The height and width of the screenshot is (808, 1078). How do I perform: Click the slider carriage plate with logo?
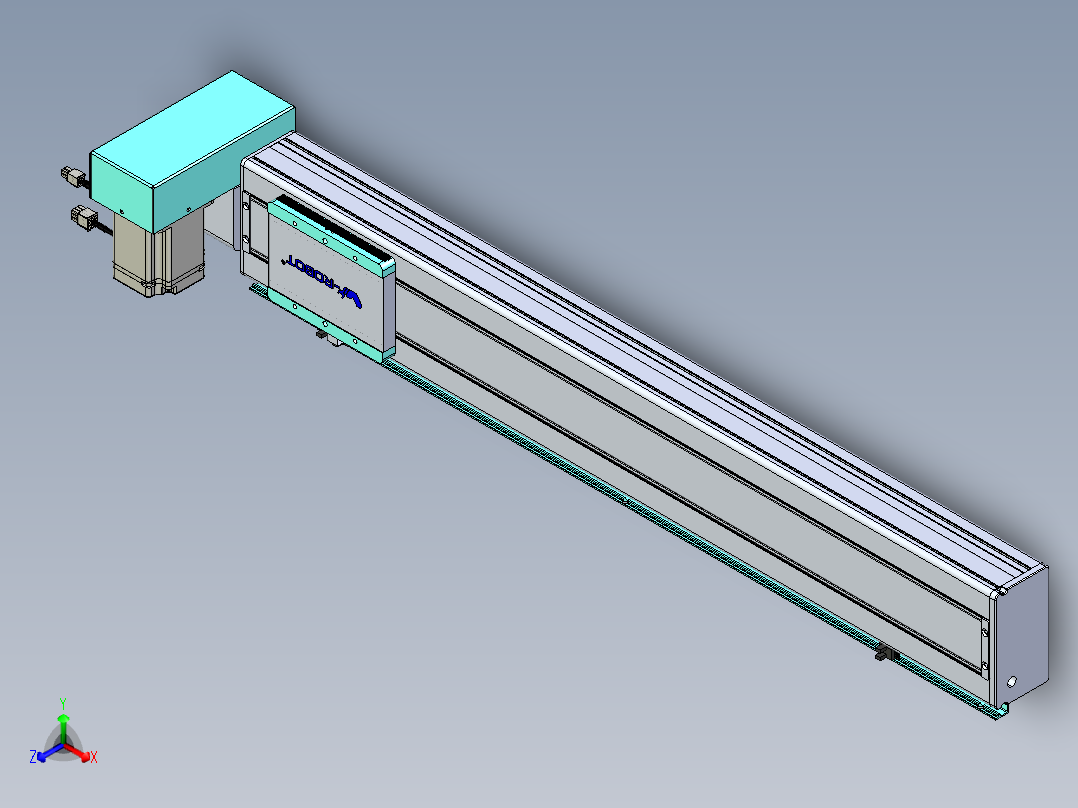pos(331,281)
